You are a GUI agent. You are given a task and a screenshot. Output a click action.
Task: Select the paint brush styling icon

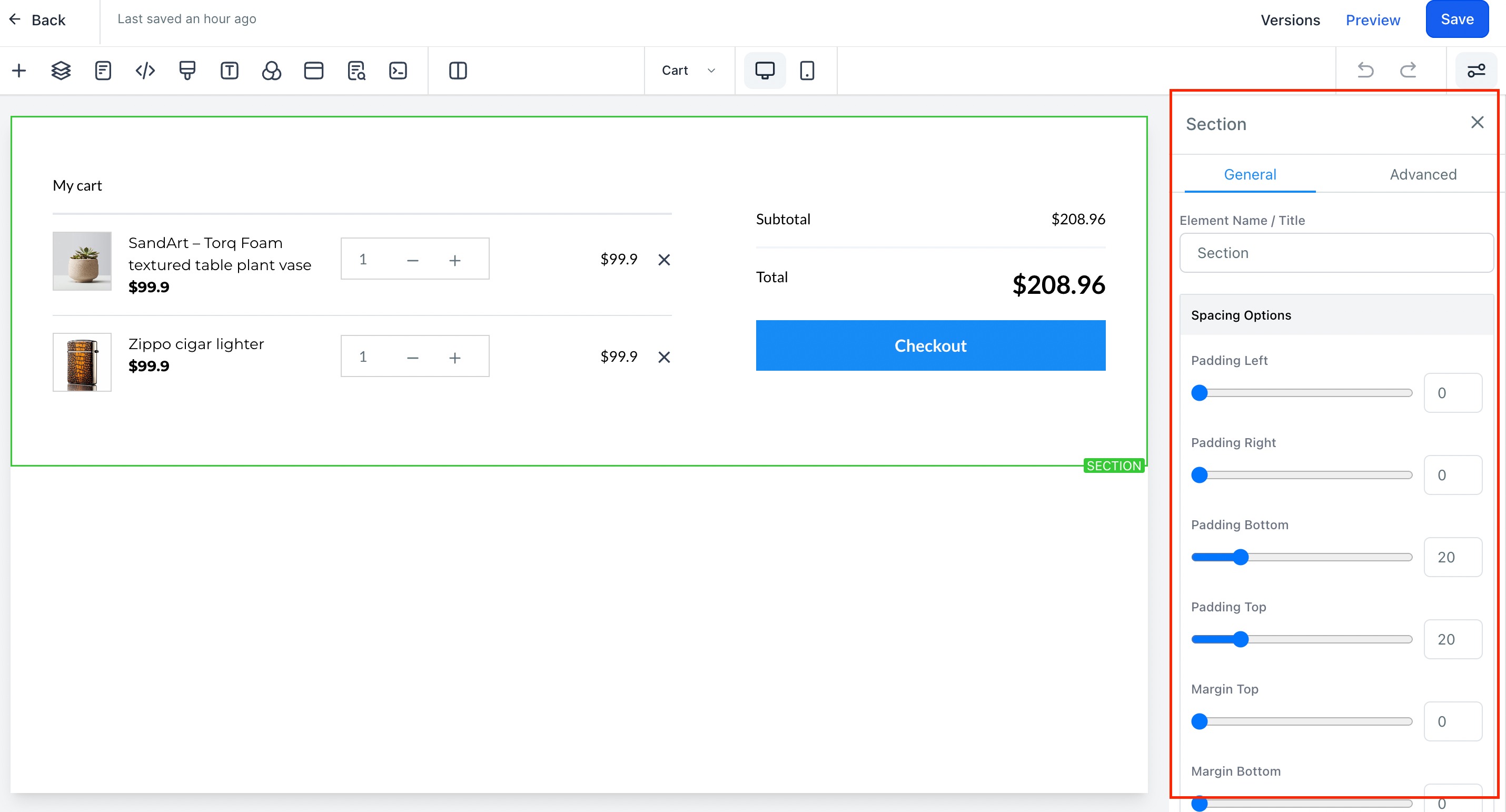187,71
